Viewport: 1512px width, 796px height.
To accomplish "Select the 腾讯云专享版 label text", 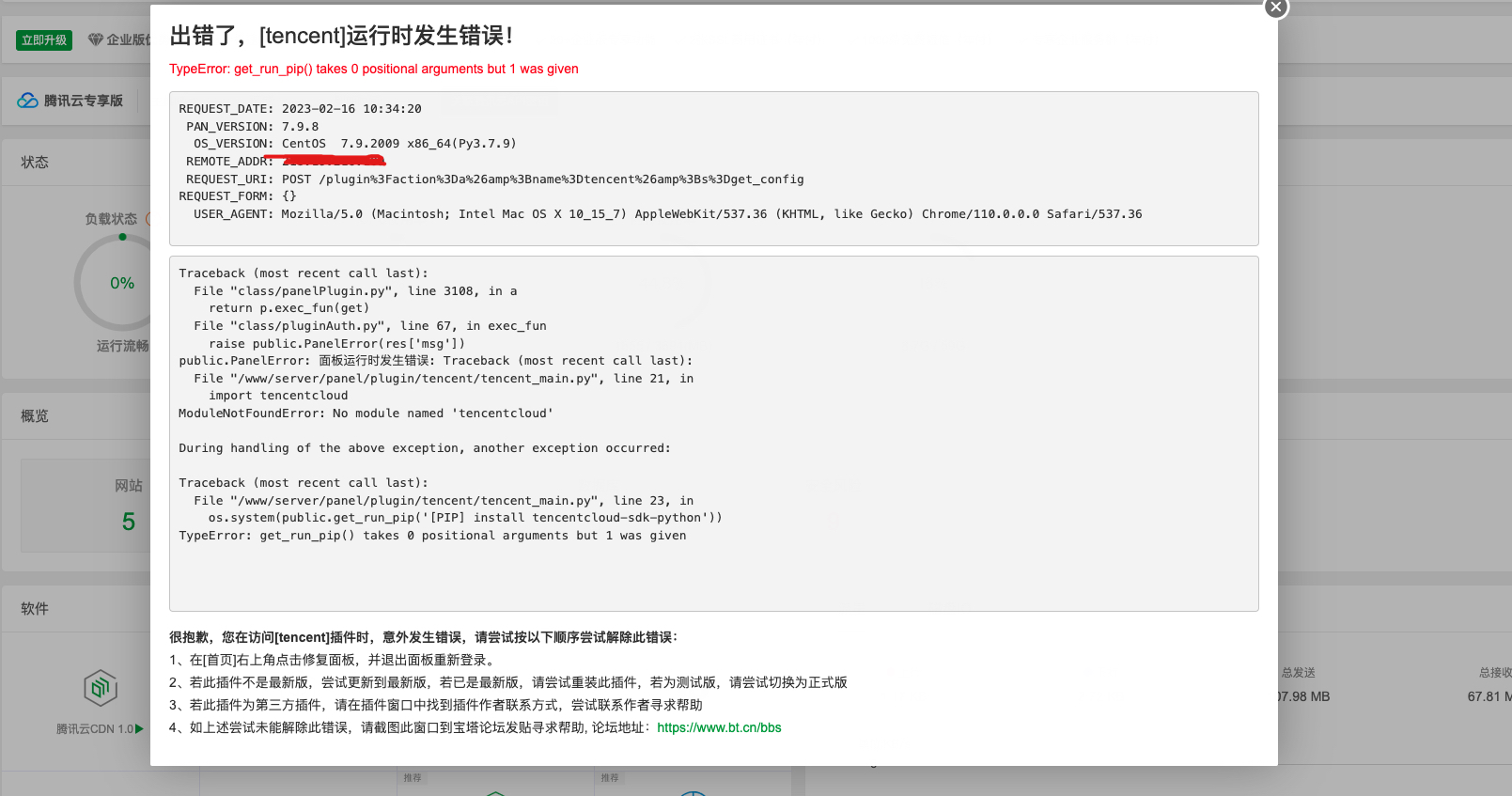I will coord(84,101).
